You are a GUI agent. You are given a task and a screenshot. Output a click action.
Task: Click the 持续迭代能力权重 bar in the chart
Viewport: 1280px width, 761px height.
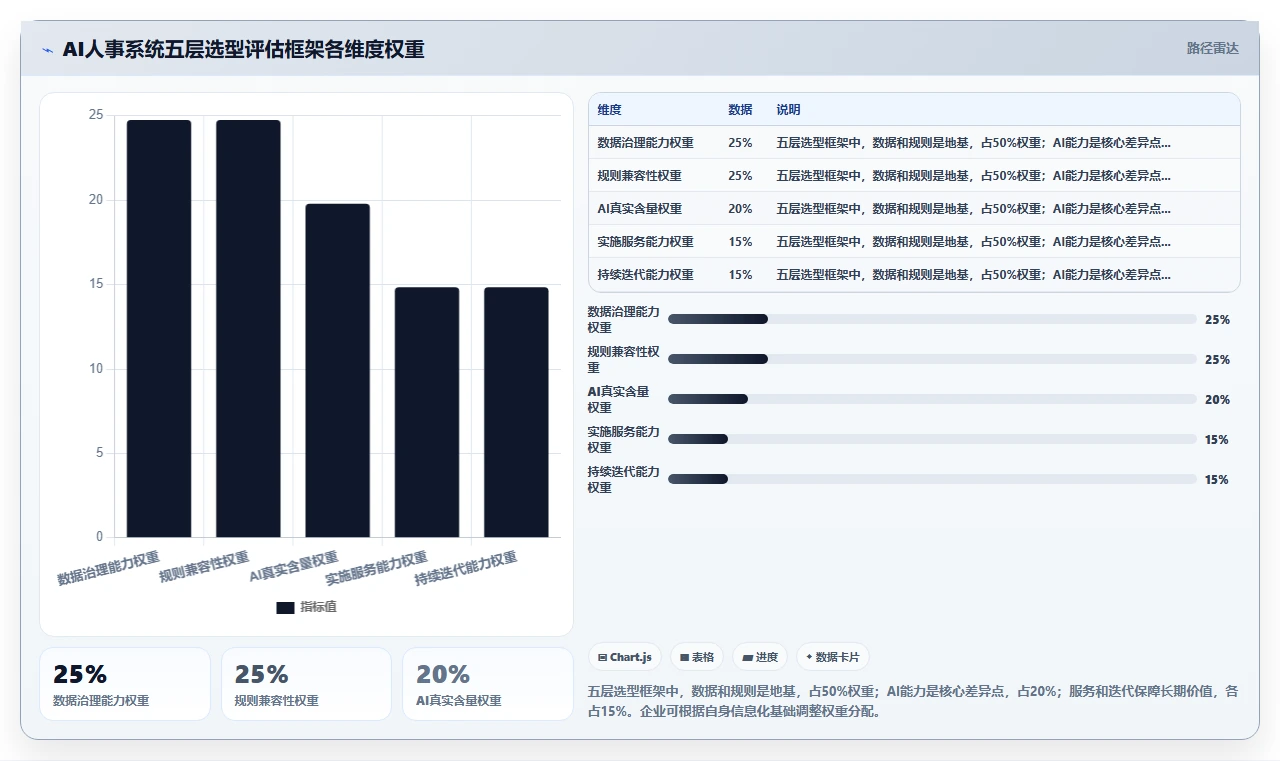[x=516, y=412]
